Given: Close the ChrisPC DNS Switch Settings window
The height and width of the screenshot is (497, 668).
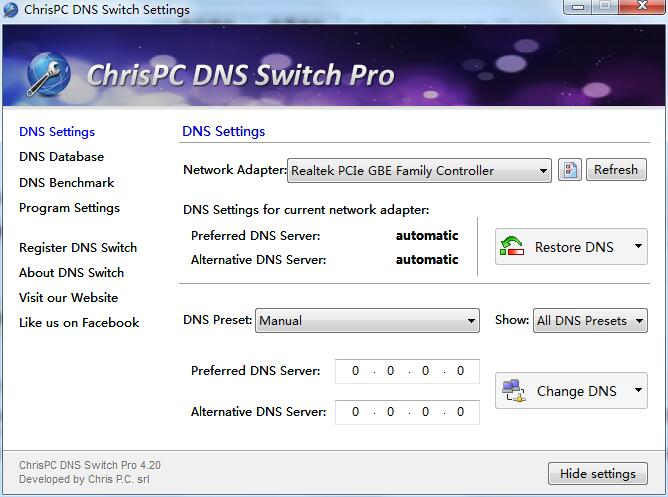Looking at the screenshot, I should (642, 6).
